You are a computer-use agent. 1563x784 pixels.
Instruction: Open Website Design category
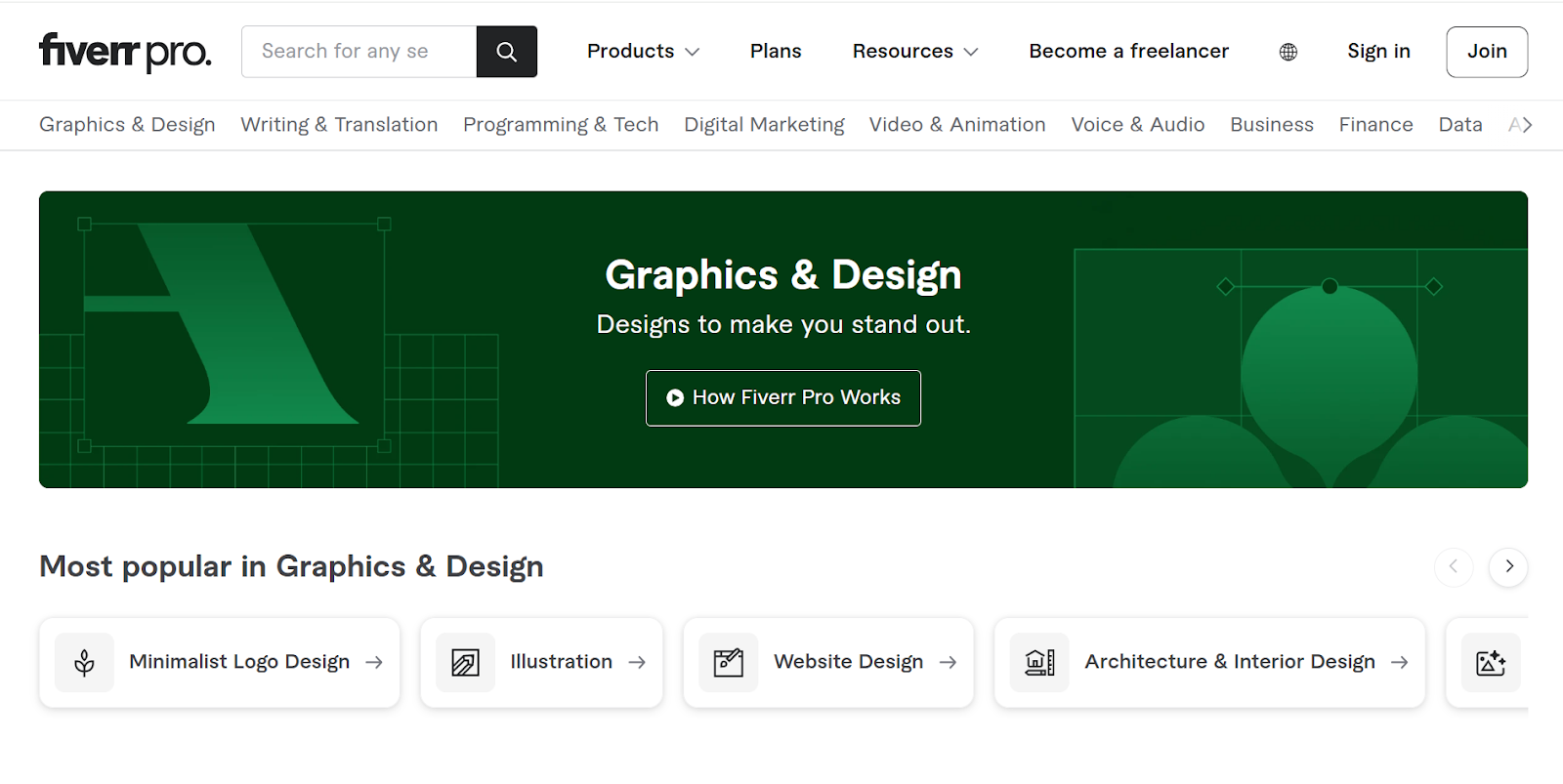pos(828,663)
